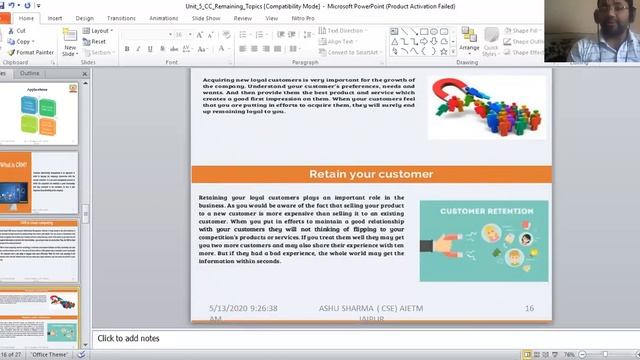This screenshot has height=360, width=640.
Task: Switch to Slide Sorter view icon
Action: coord(537,355)
